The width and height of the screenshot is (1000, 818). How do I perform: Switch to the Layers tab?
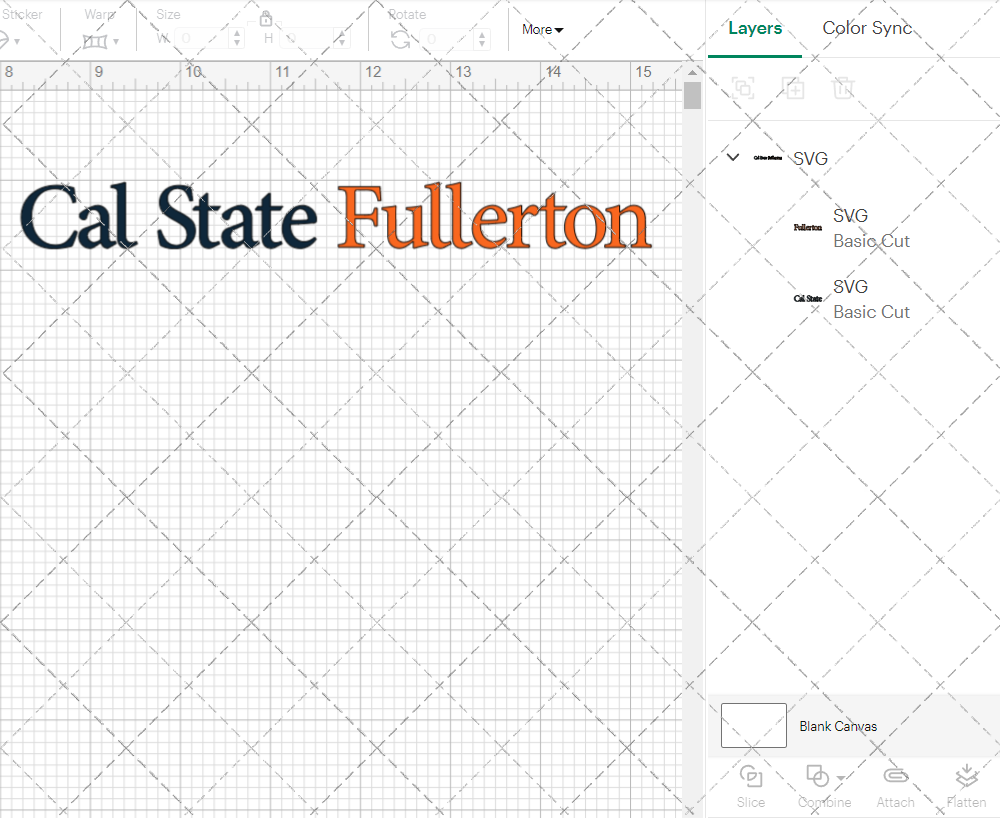tap(755, 28)
